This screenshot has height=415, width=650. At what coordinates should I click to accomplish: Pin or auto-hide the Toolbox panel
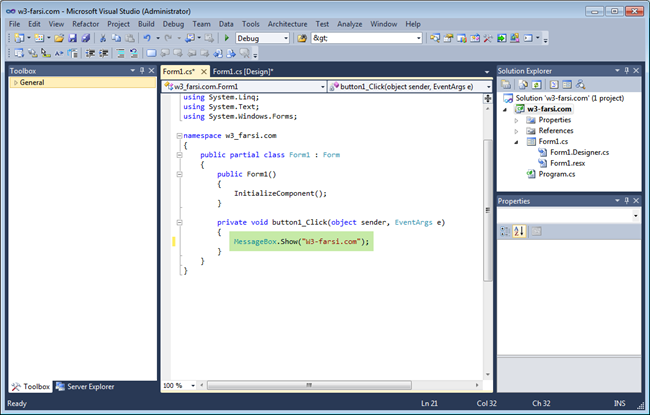(142, 70)
